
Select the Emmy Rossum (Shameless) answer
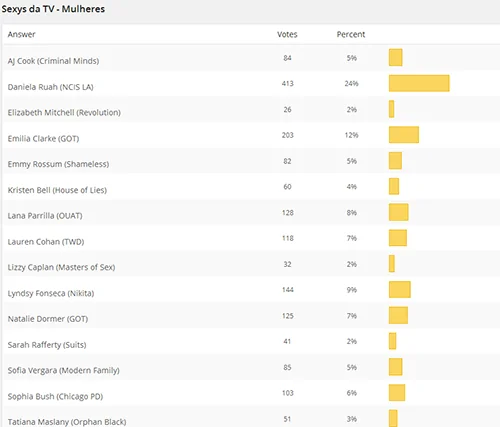coord(58,164)
